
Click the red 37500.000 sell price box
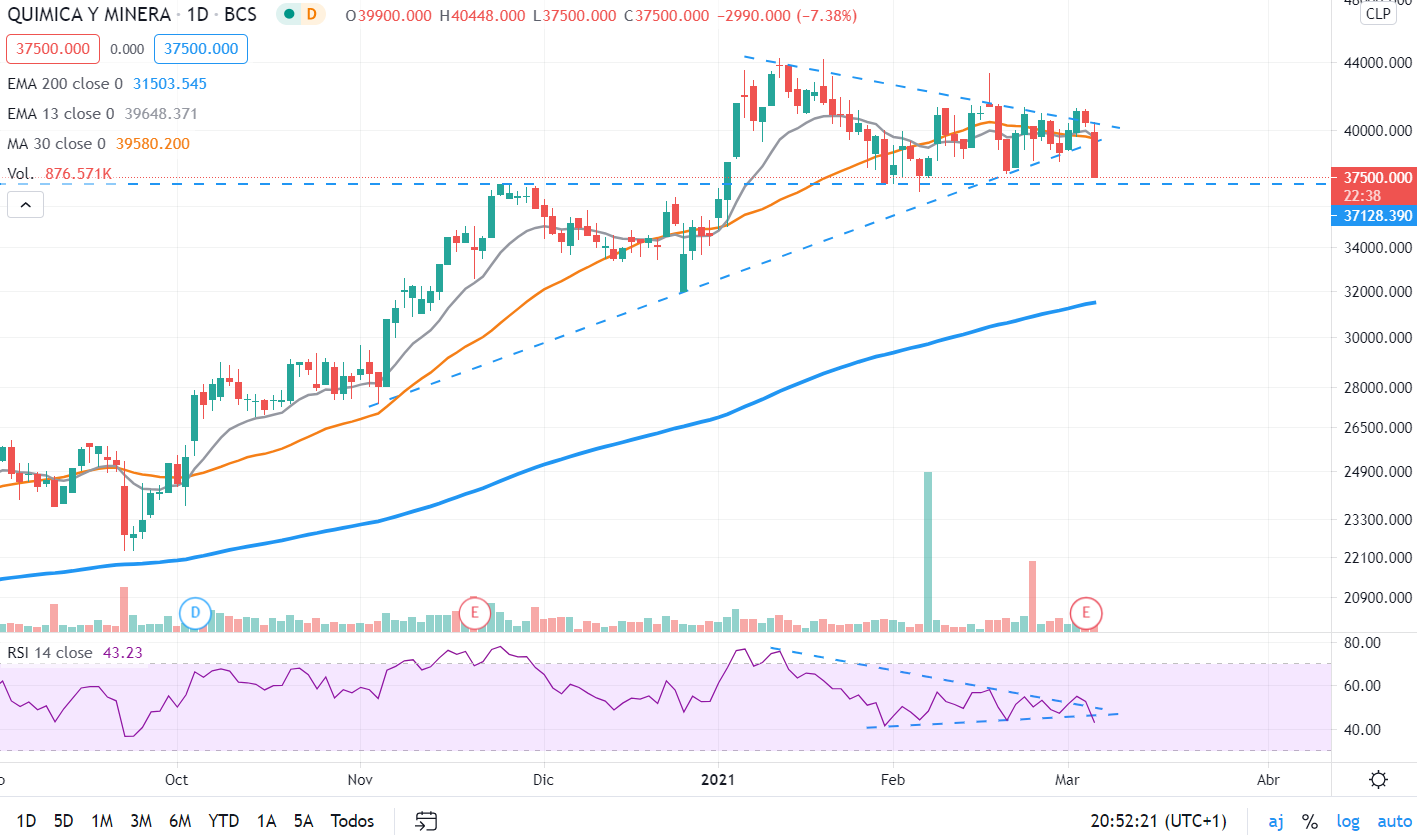(x=52, y=48)
